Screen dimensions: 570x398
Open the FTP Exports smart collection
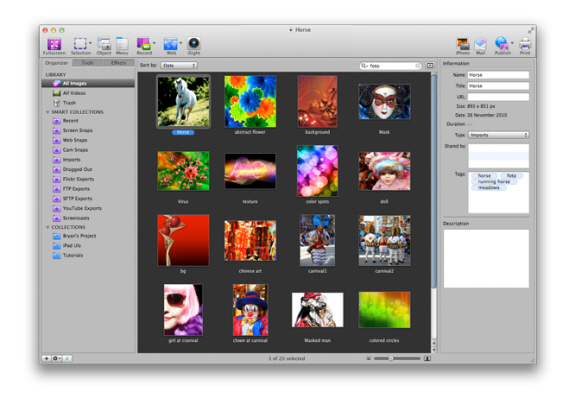pyautogui.click(x=88, y=189)
